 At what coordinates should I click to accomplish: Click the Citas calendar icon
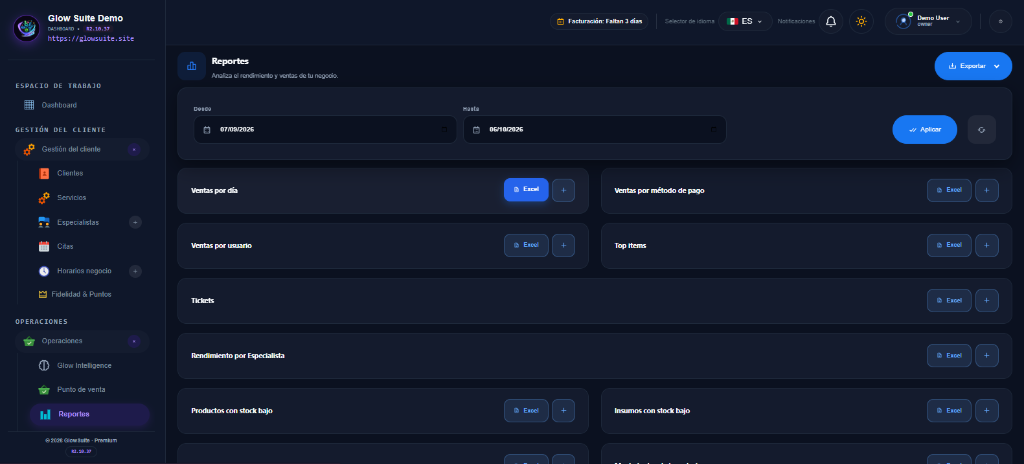[x=44, y=246]
